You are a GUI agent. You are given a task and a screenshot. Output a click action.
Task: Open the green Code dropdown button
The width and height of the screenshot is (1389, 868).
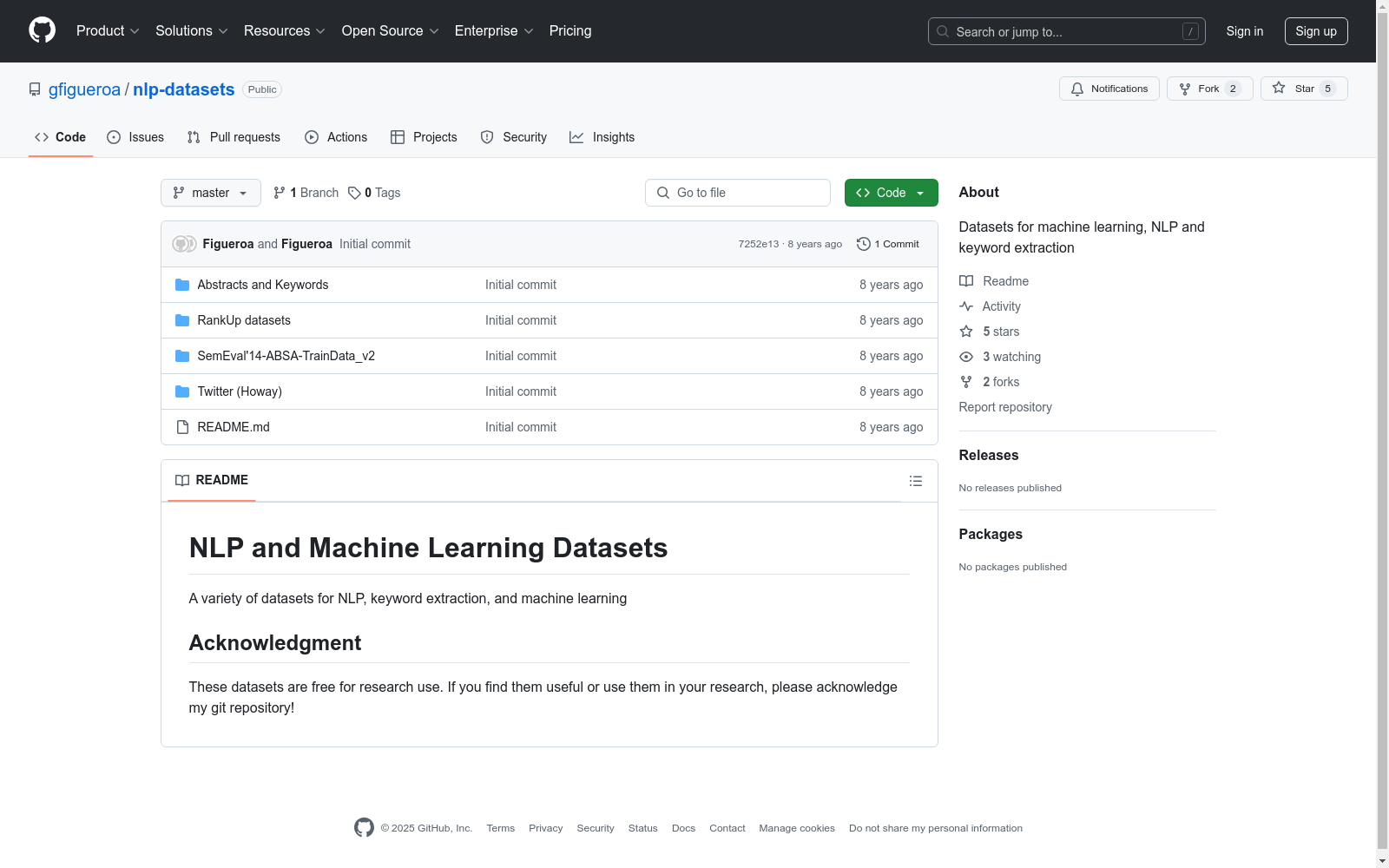click(892, 193)
